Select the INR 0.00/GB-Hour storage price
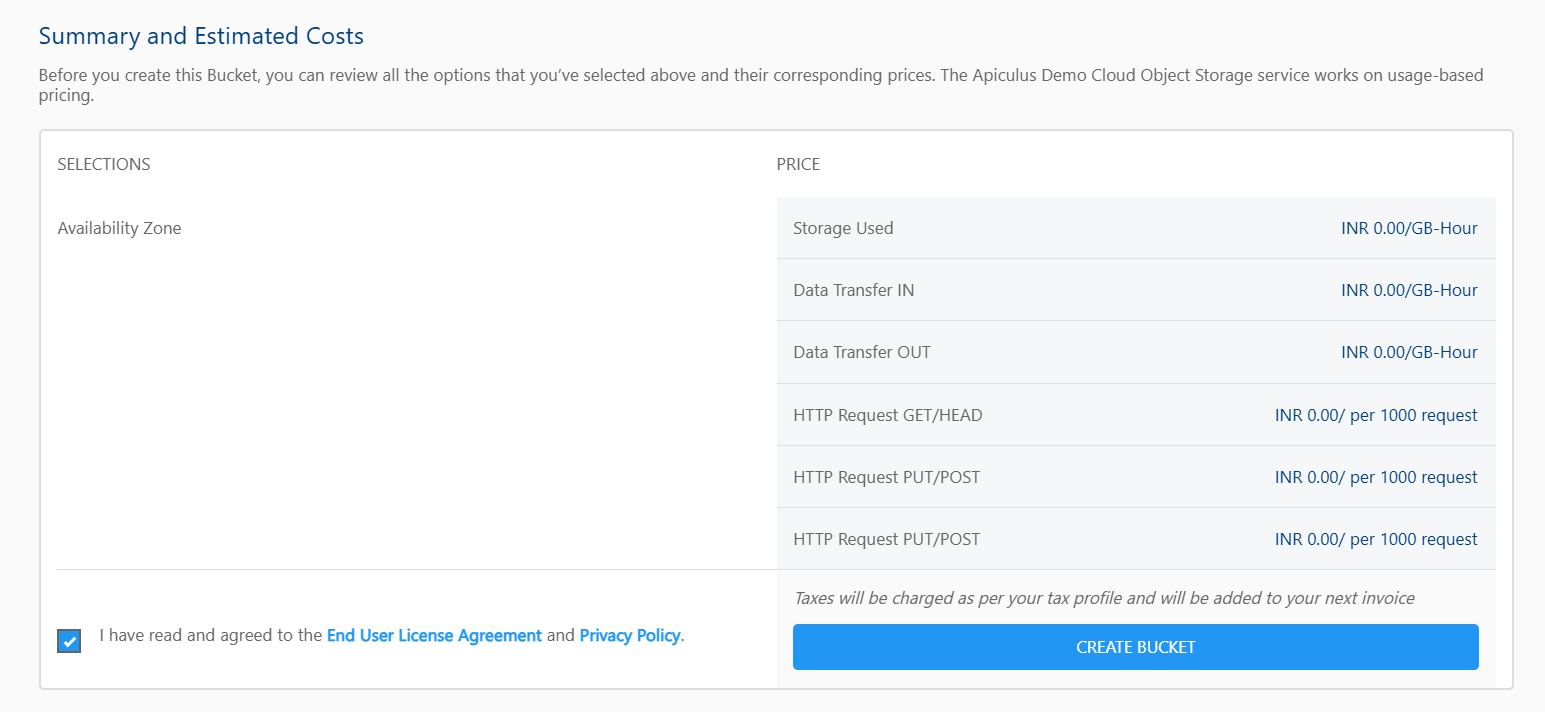The height and width of the screenshot is (712, 1545). point(1409,228)
